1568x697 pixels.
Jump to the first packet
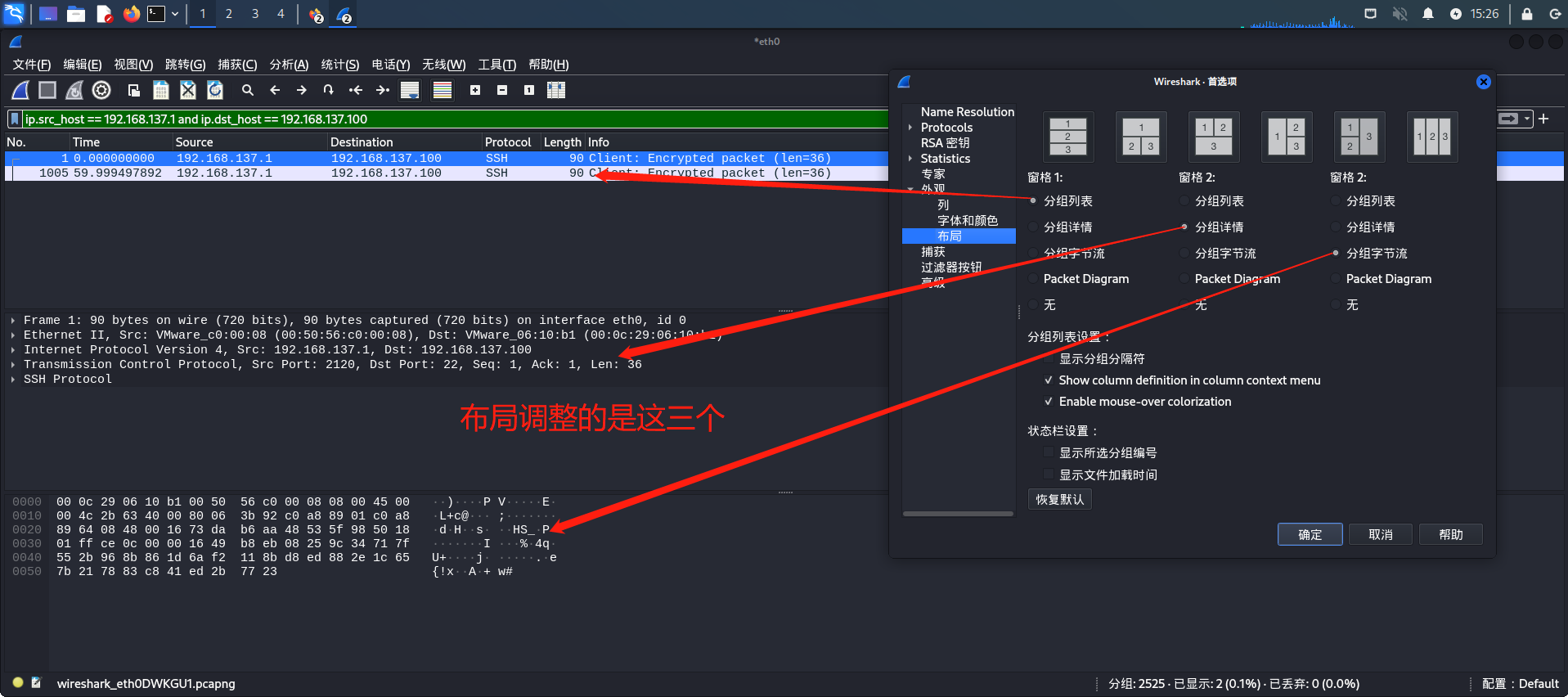(356, 90)
